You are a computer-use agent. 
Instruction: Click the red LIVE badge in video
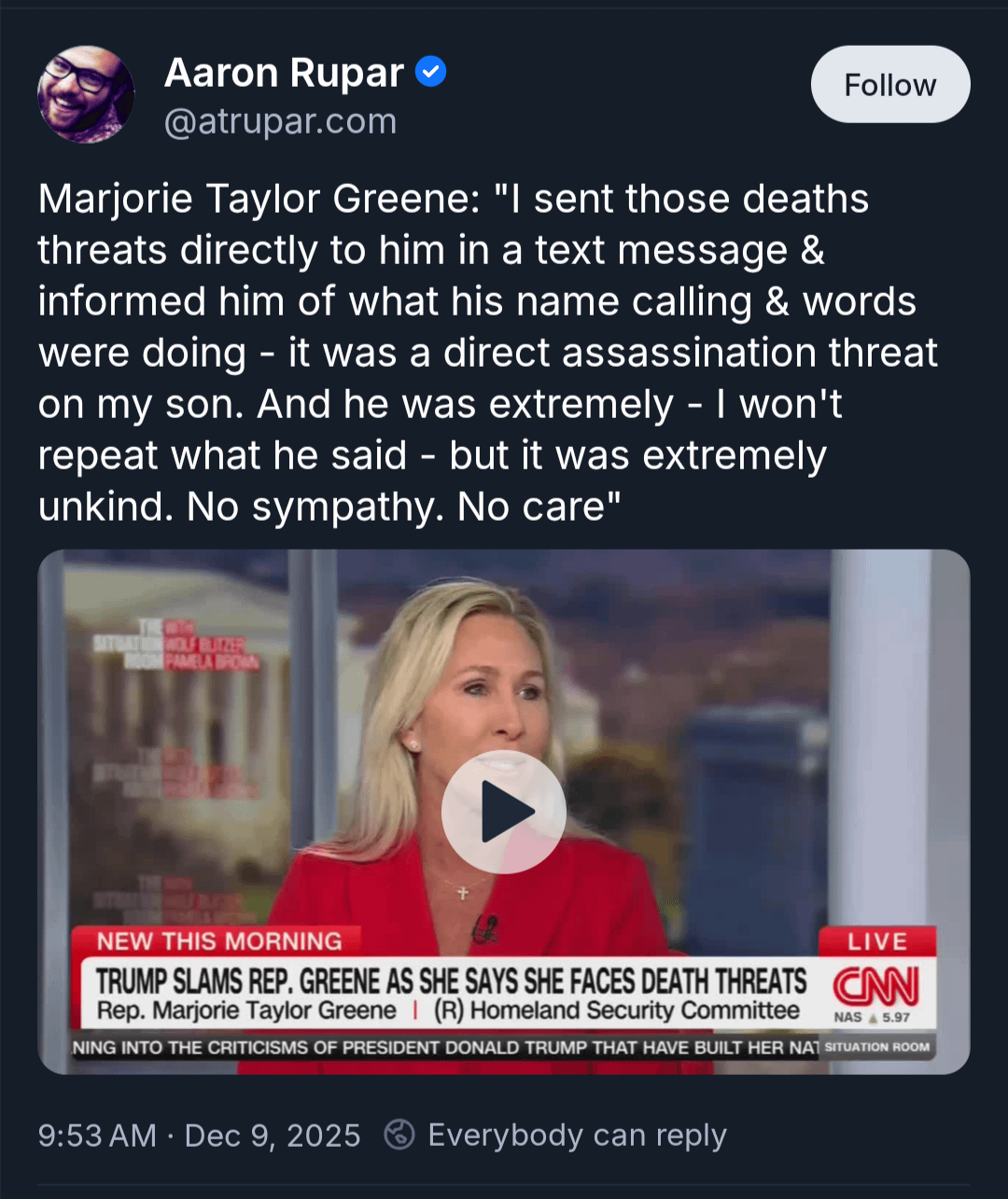click(x=877, y=941)
